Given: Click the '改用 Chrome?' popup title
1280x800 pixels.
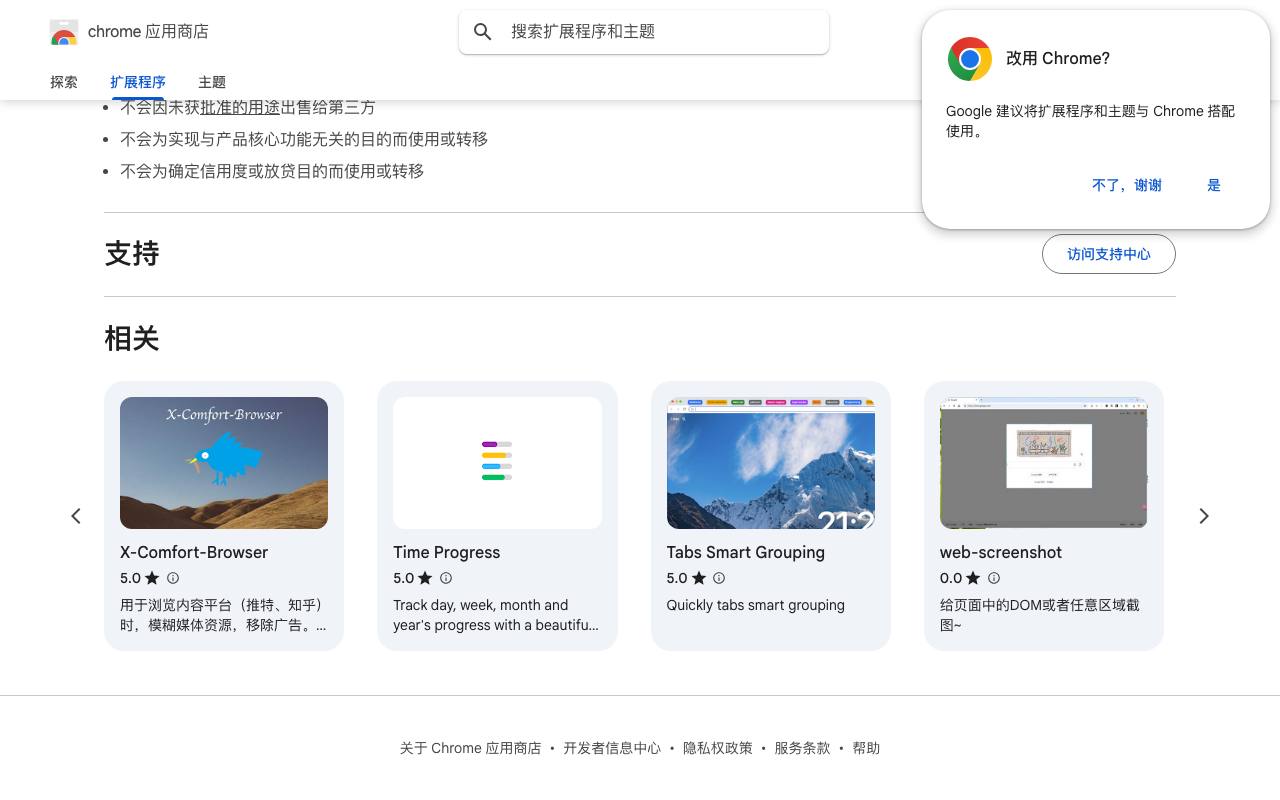Looking at the screenshot, I should click(x=1058, y=58).
